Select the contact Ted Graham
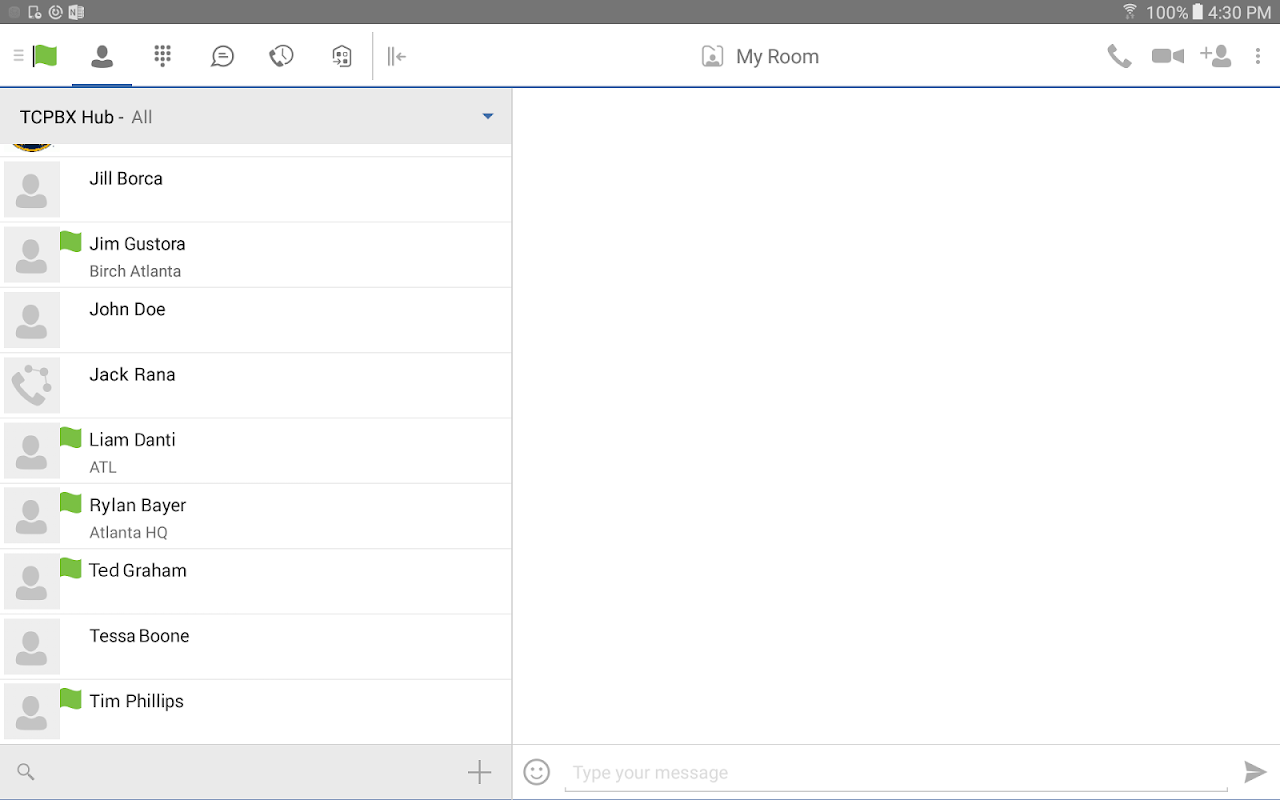This screenshot has width=1280, height=800. coord(256,581)
